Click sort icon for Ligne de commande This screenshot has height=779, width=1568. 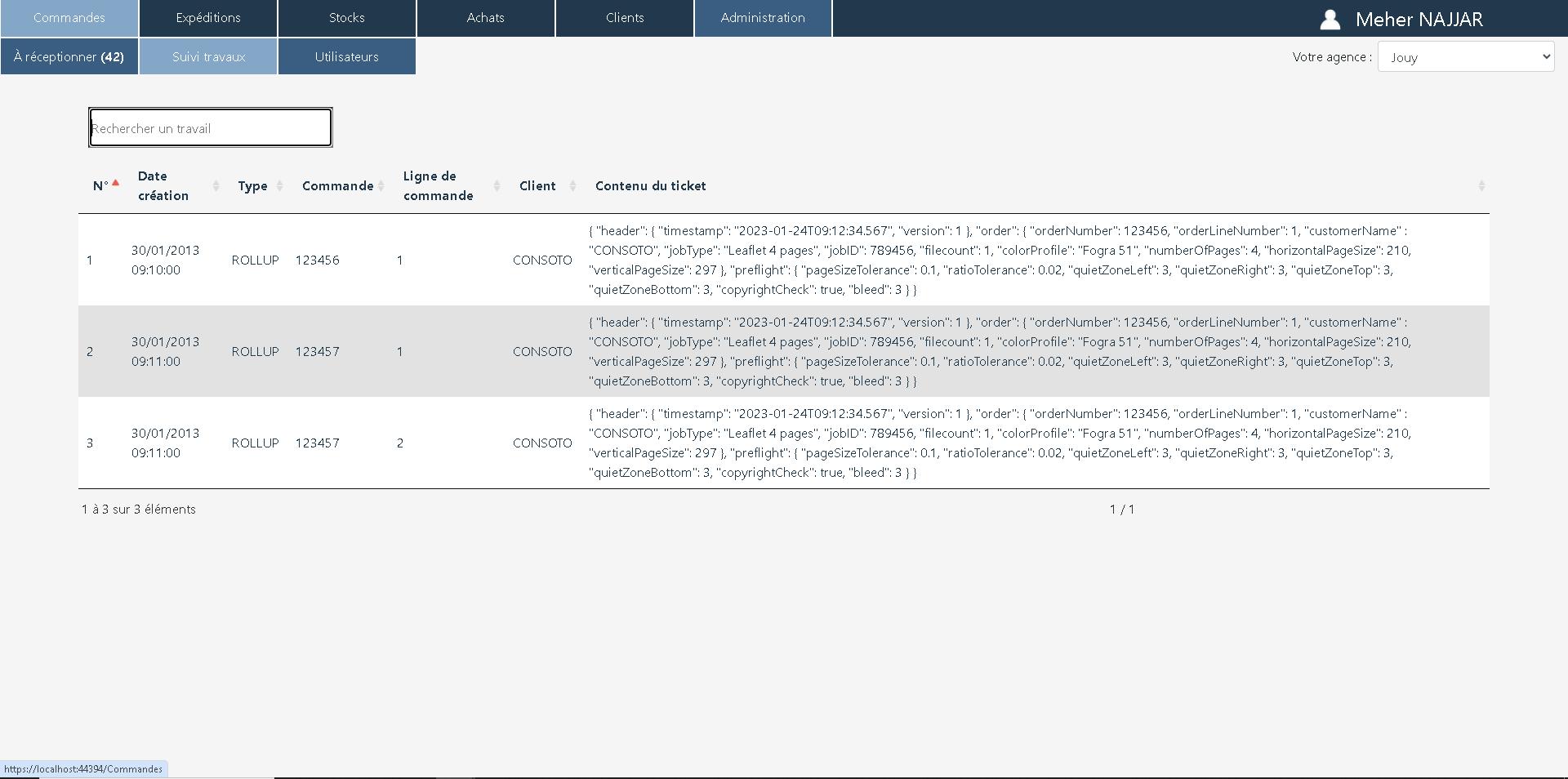point(497,186)
